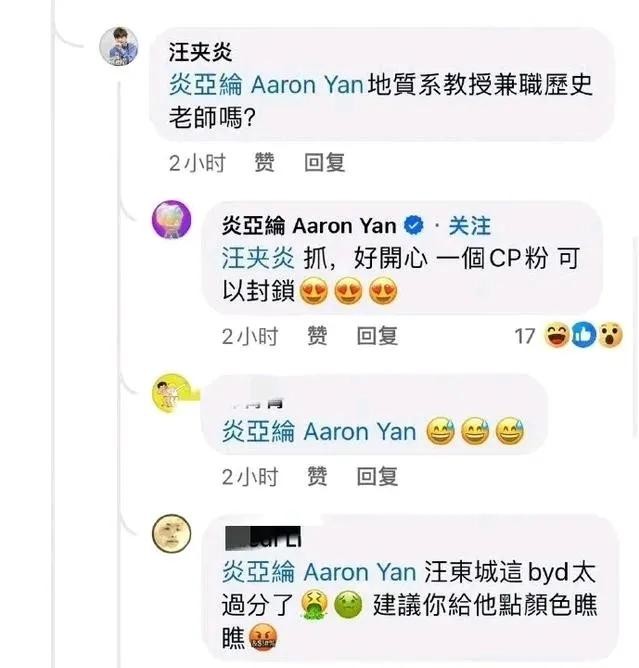Click the 汪夹炎 commenter name
The image size is (639, 668).
[200, 52]
